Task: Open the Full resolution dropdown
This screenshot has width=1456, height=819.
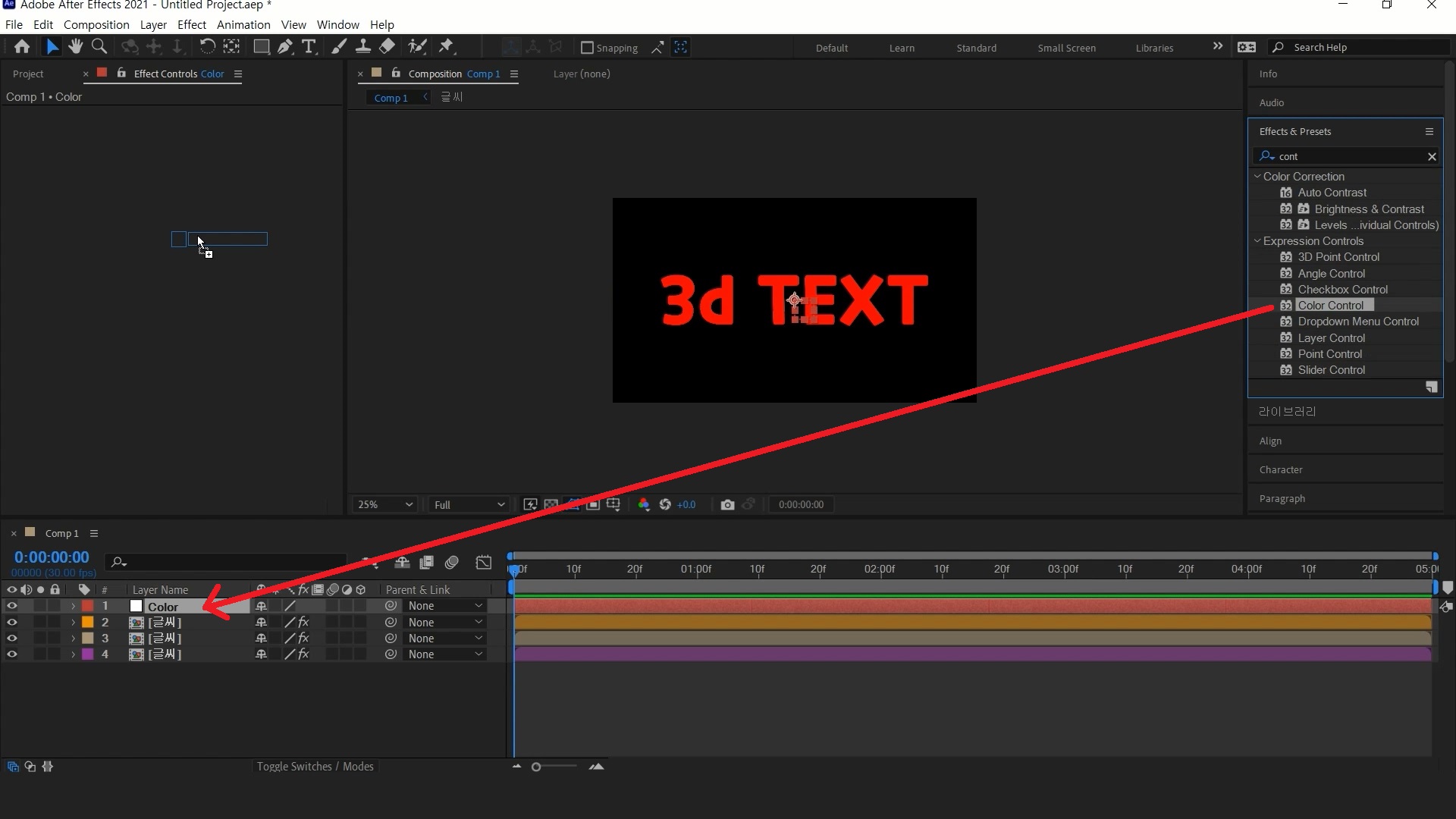Action: (469, 505)
